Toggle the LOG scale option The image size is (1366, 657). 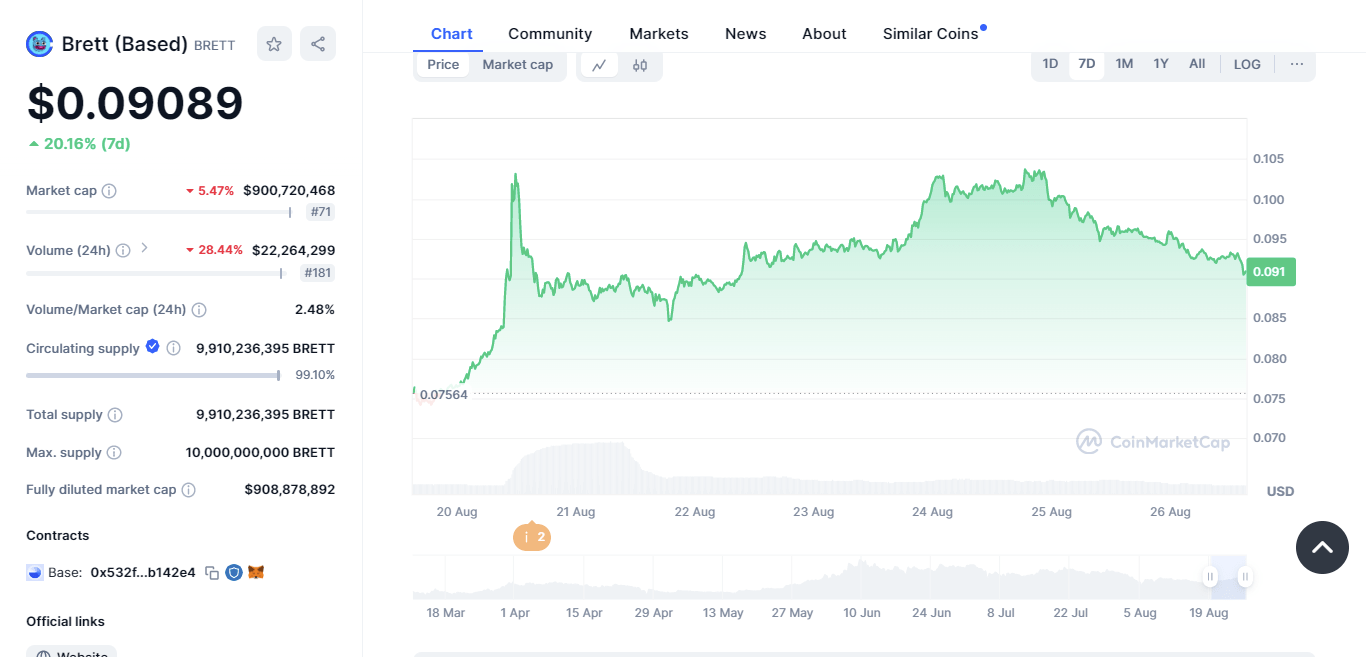click(x=1247, y=64)
